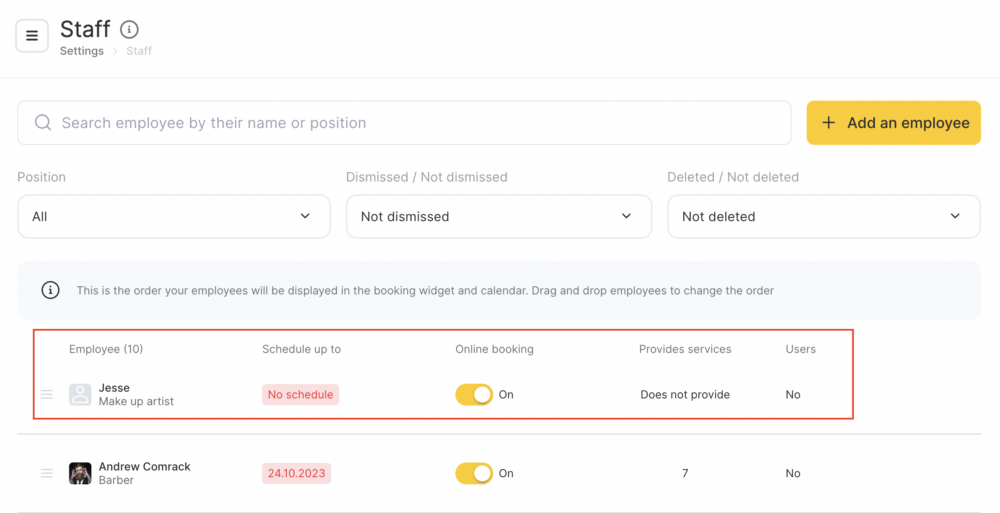Open Andrew Comrack's employee name
This screenshot has height=513, width=1000.
(145, 466)
